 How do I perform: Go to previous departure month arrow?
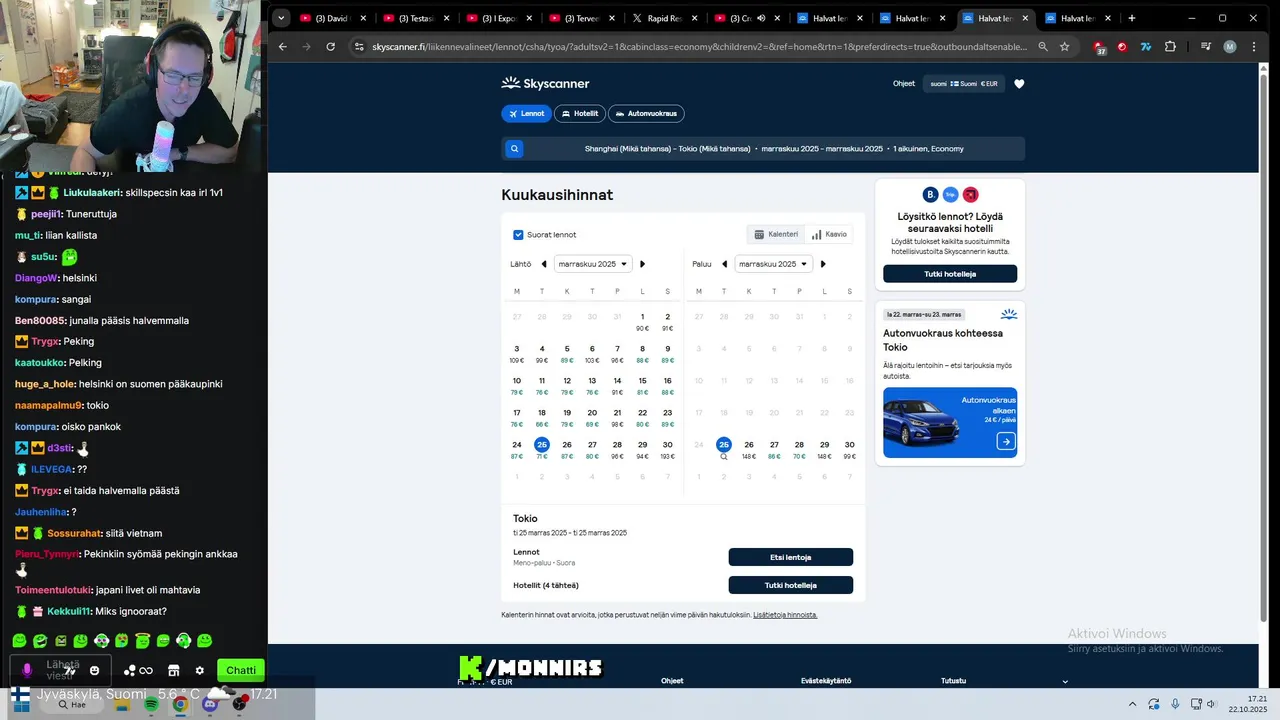(544, 264)
